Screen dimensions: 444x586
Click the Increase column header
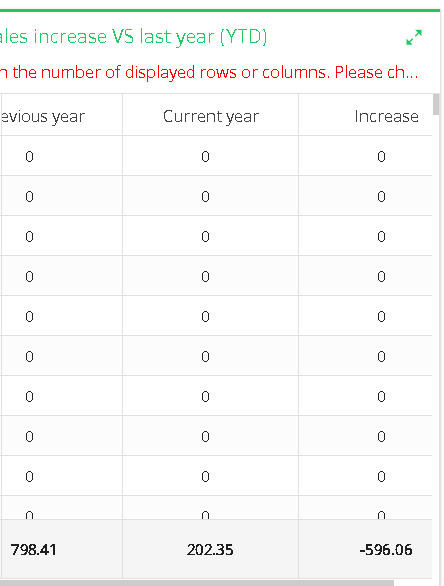386,116
